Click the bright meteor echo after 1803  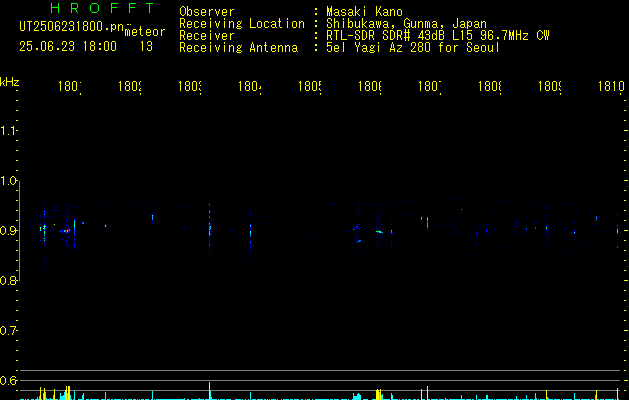tap(209, 228)
